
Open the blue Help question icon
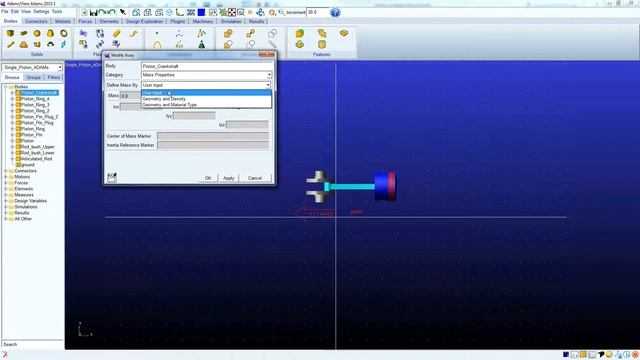click(335, 13)
